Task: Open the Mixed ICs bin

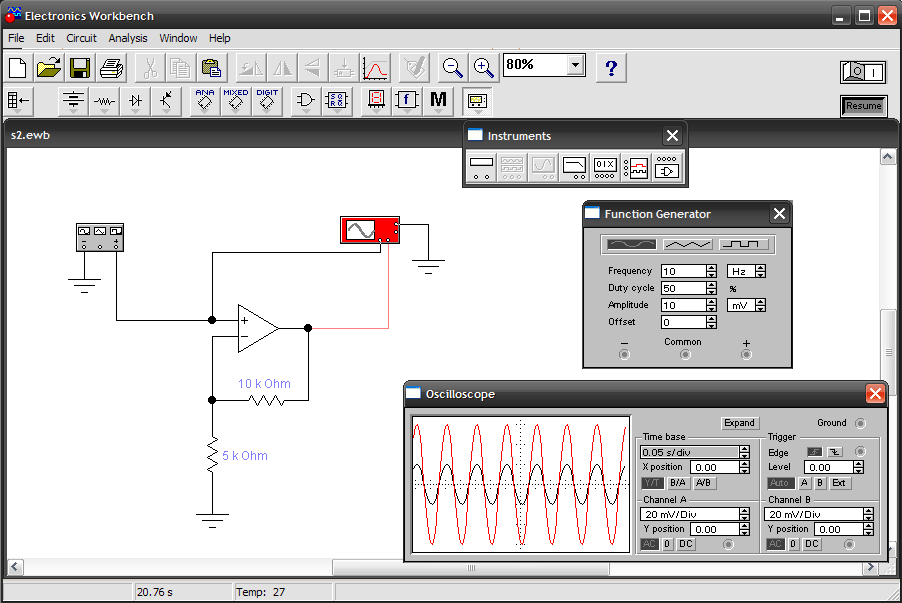Action: (236, 101)
